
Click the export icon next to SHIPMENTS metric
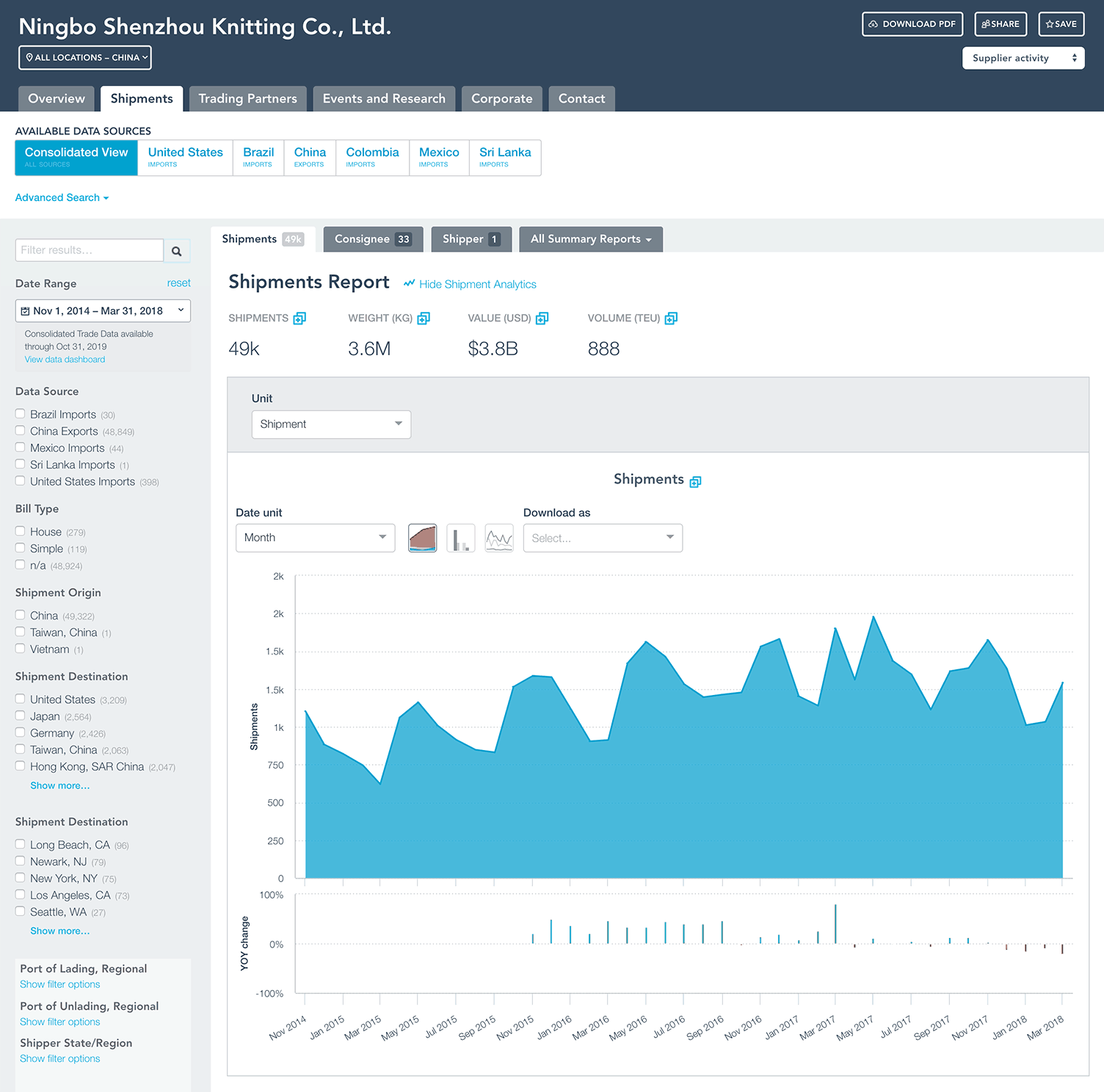click(299, 318)
